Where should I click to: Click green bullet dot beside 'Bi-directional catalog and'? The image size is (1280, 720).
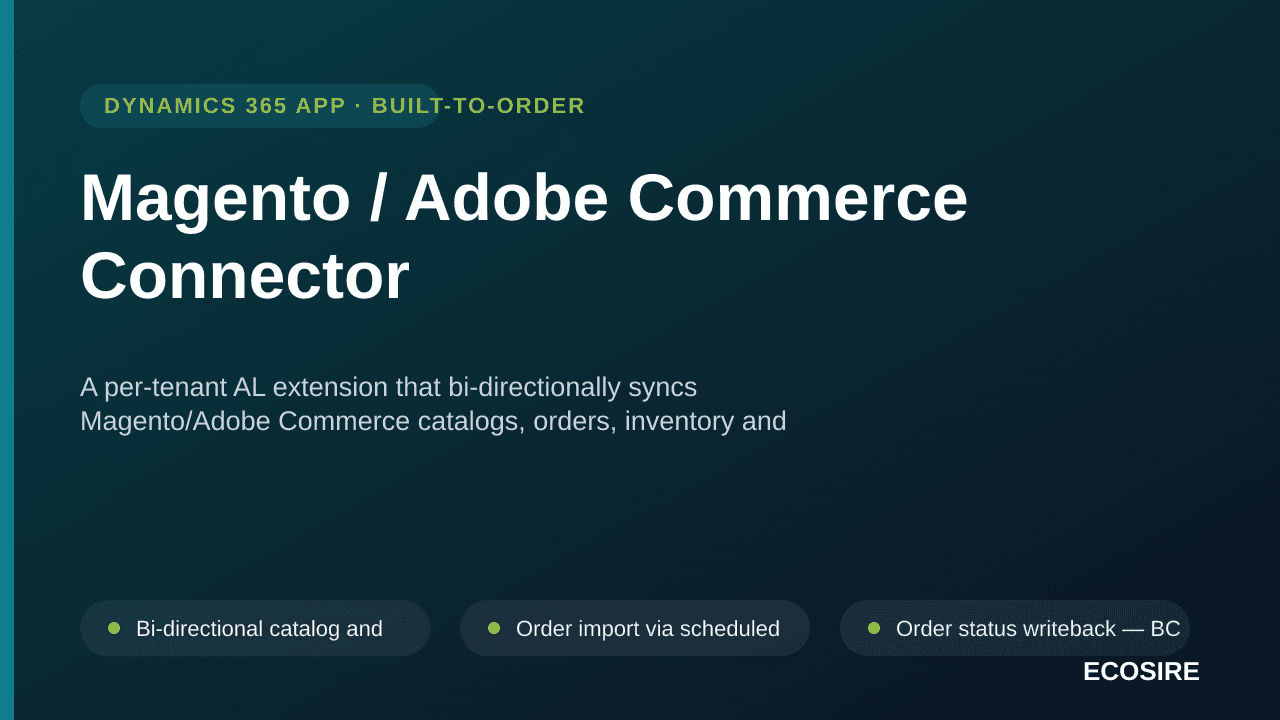click(x=114, y=628)
